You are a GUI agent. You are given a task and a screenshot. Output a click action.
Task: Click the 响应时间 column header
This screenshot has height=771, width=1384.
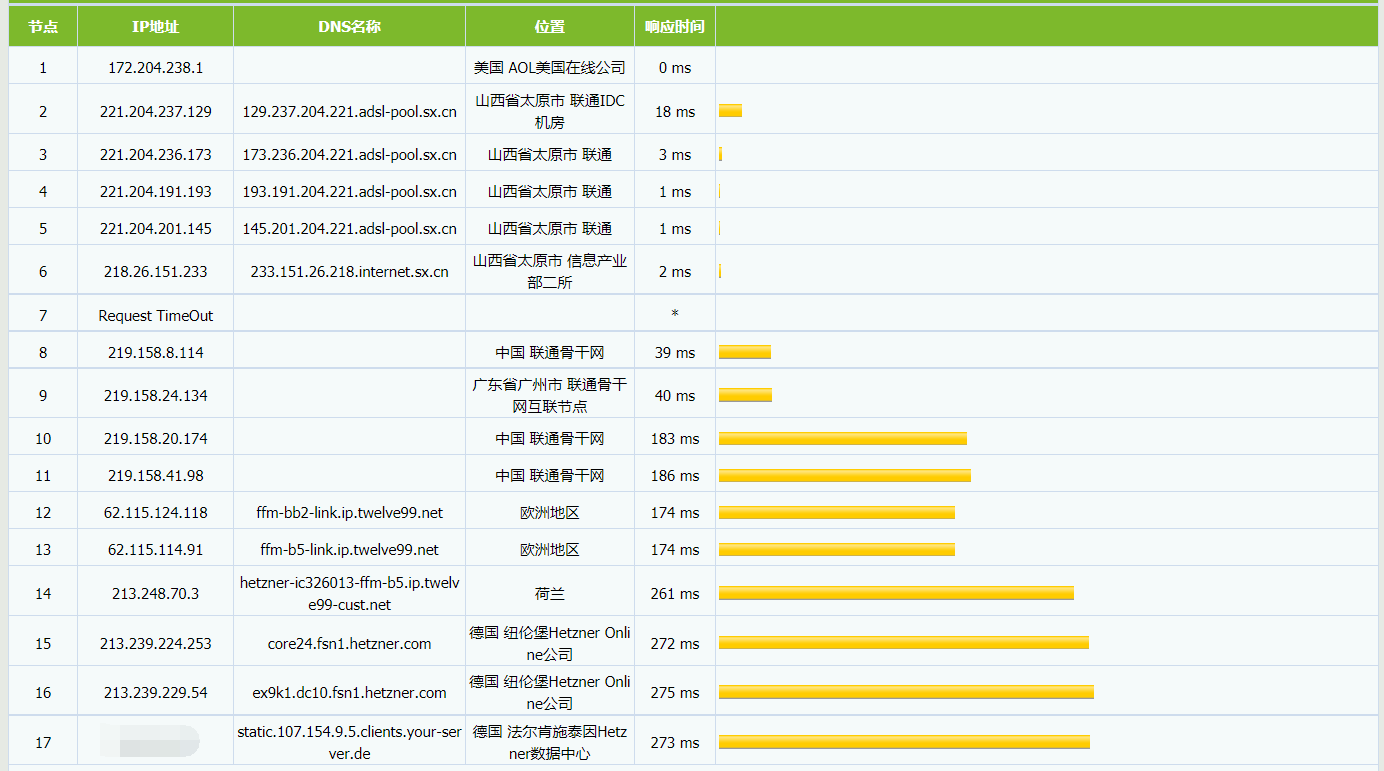(675, 27)
